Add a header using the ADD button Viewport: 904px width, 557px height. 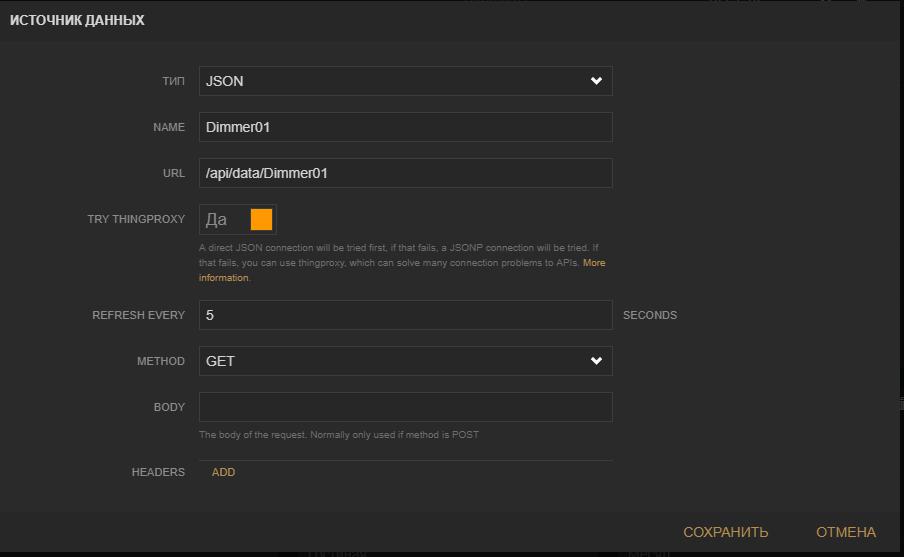(x=223, y=472)
